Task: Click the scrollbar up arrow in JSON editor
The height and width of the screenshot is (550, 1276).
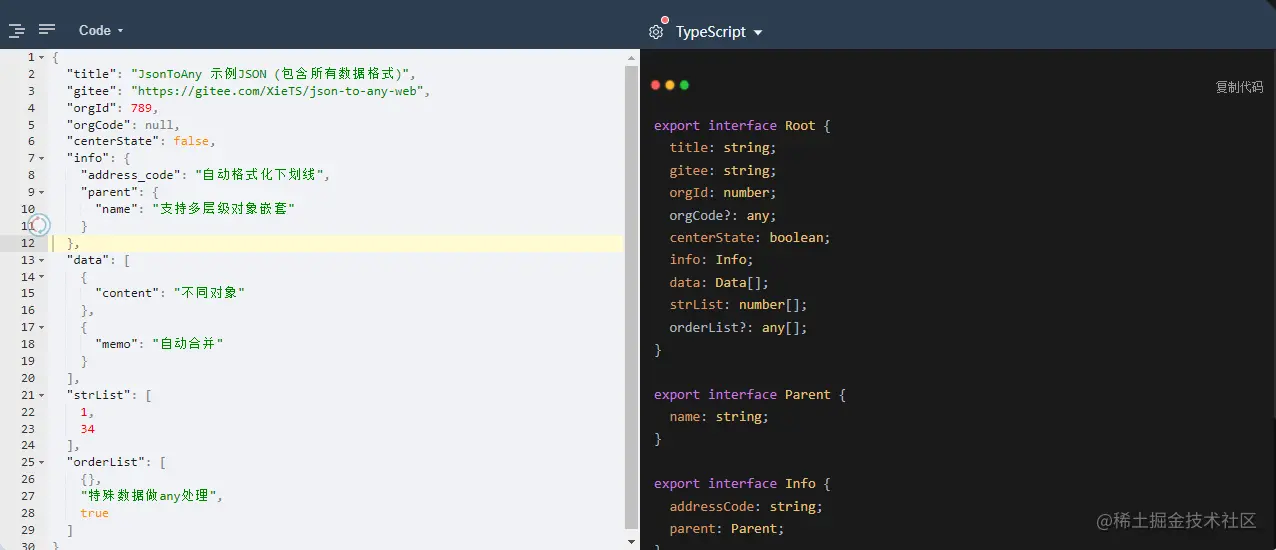Action: click(631, 57)
